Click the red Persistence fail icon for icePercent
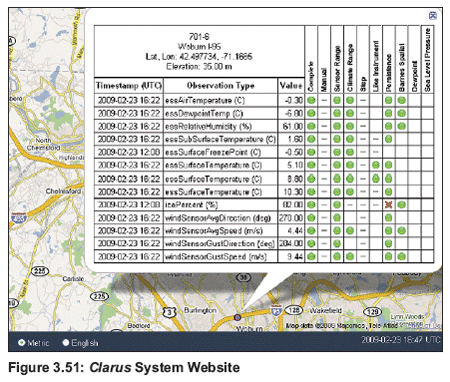Image resolution: width=450 pixels, height=382 pixels. pos(388,204)
